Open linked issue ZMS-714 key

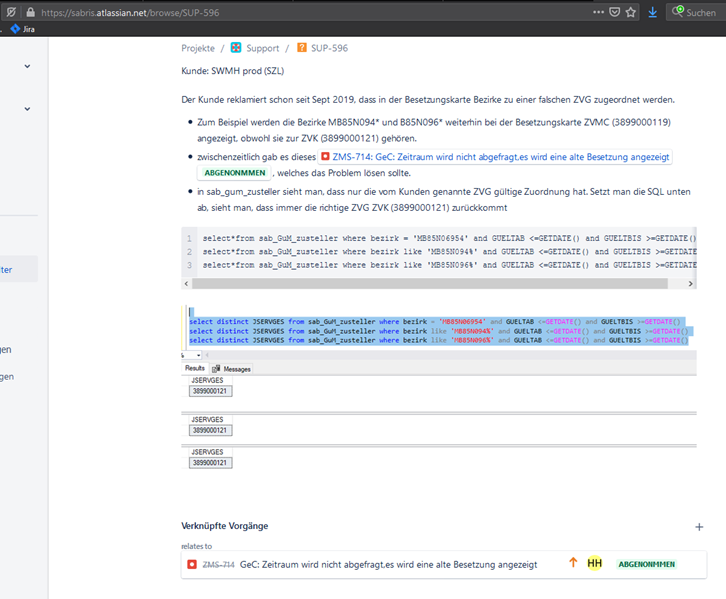(x=219, y=565)
